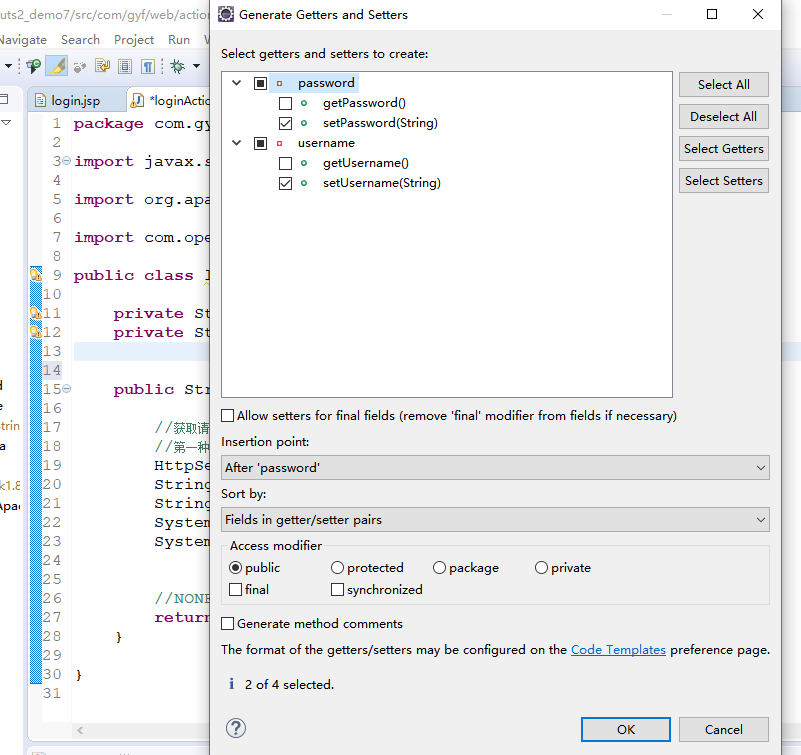Check the getUsername() checkbox
The image size is (801, 755).
coord(286,163)
